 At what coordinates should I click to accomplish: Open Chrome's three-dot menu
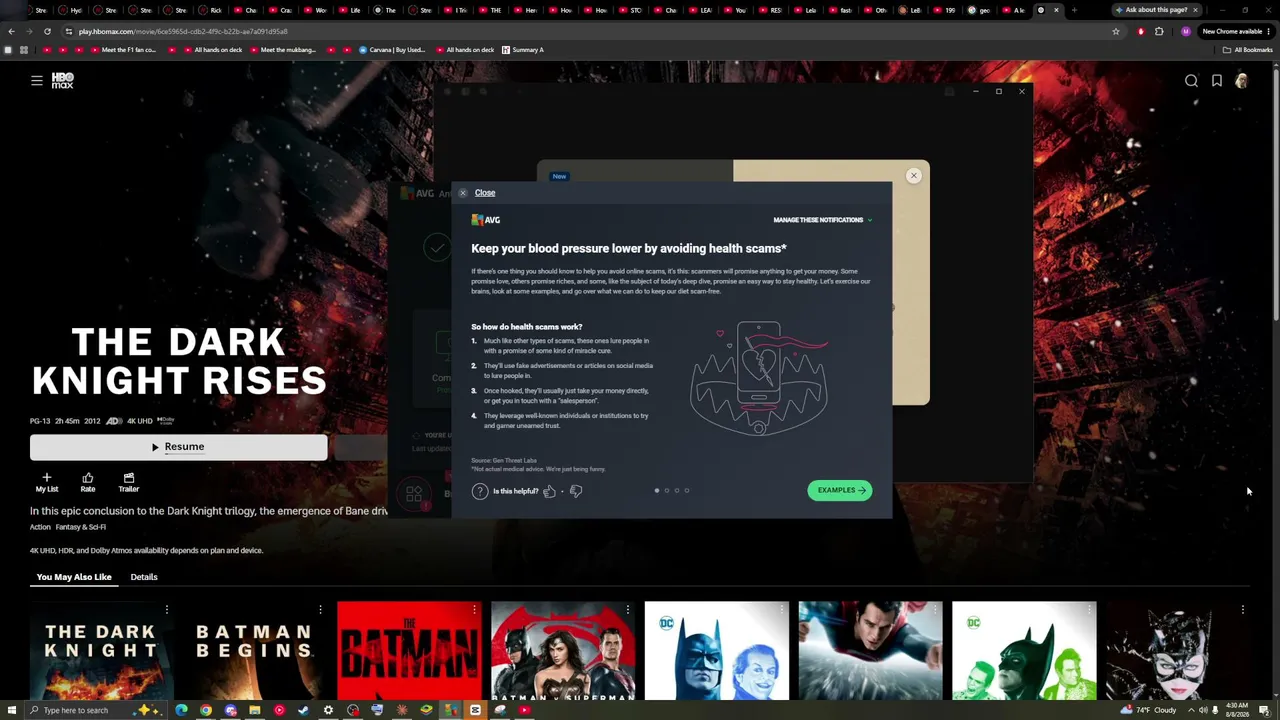1269,31
